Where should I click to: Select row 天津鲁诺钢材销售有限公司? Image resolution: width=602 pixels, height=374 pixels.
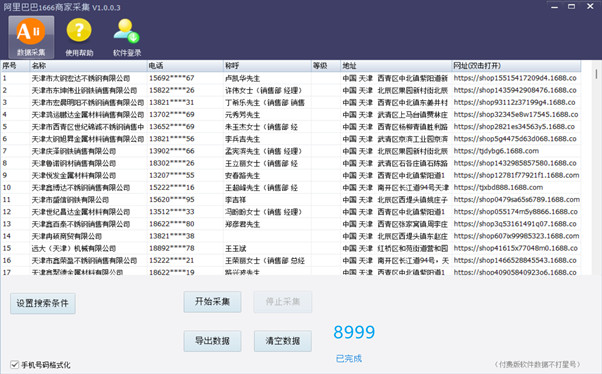point(291,163)
